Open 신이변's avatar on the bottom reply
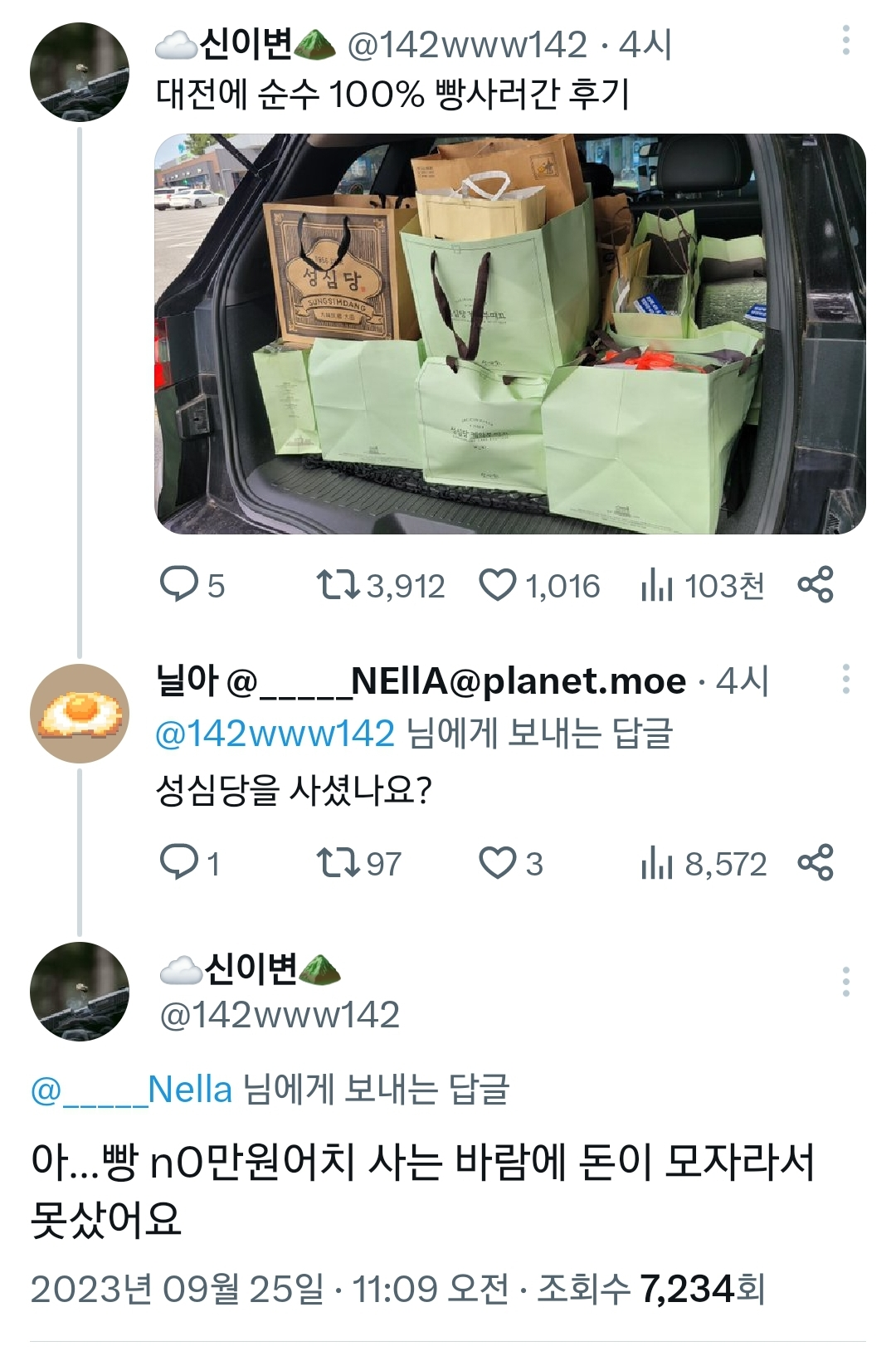This screenshot has width=896, height=1351. coord(80,991)
